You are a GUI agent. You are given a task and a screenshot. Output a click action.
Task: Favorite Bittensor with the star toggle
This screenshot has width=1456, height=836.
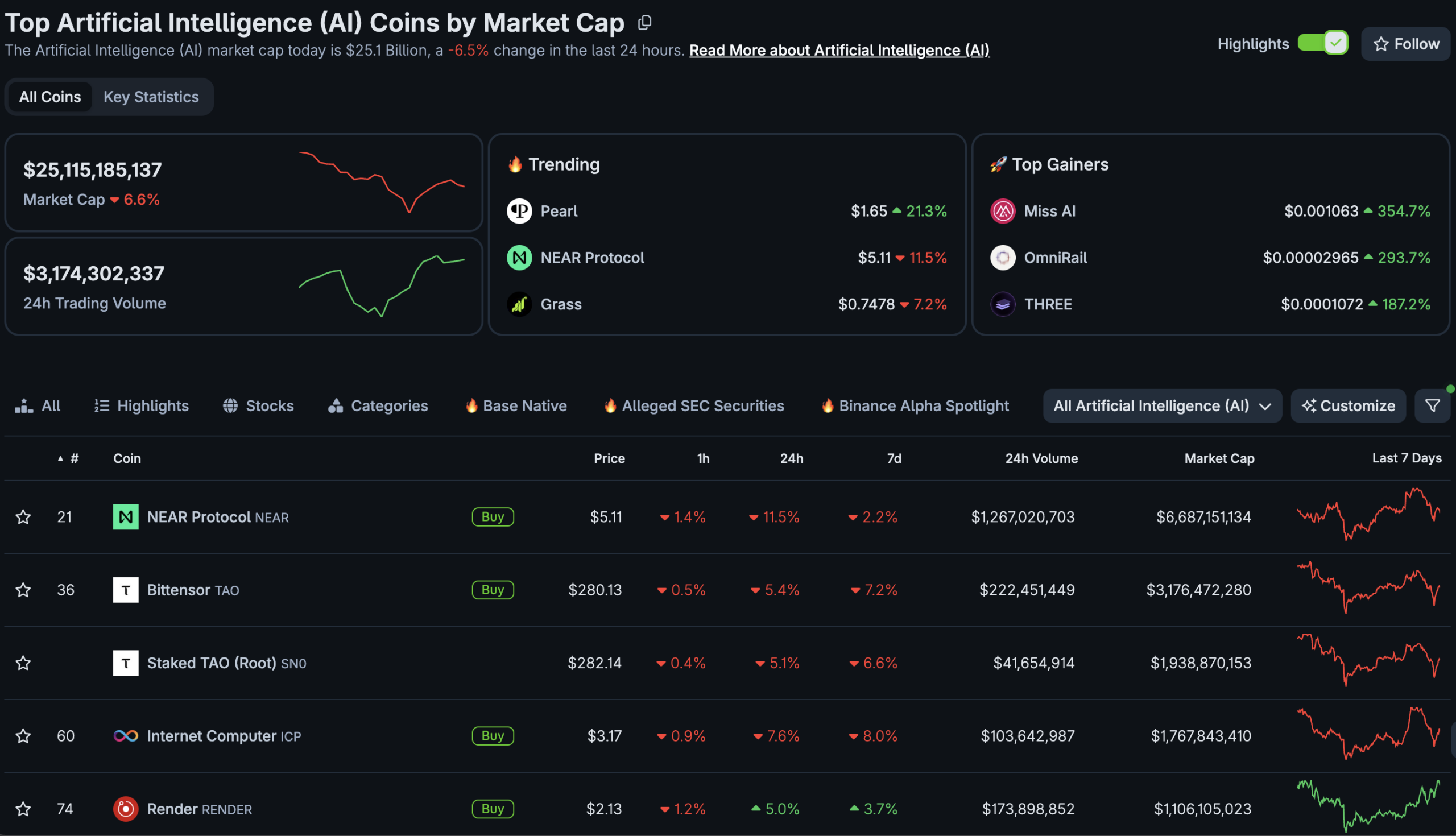[23, 590]
